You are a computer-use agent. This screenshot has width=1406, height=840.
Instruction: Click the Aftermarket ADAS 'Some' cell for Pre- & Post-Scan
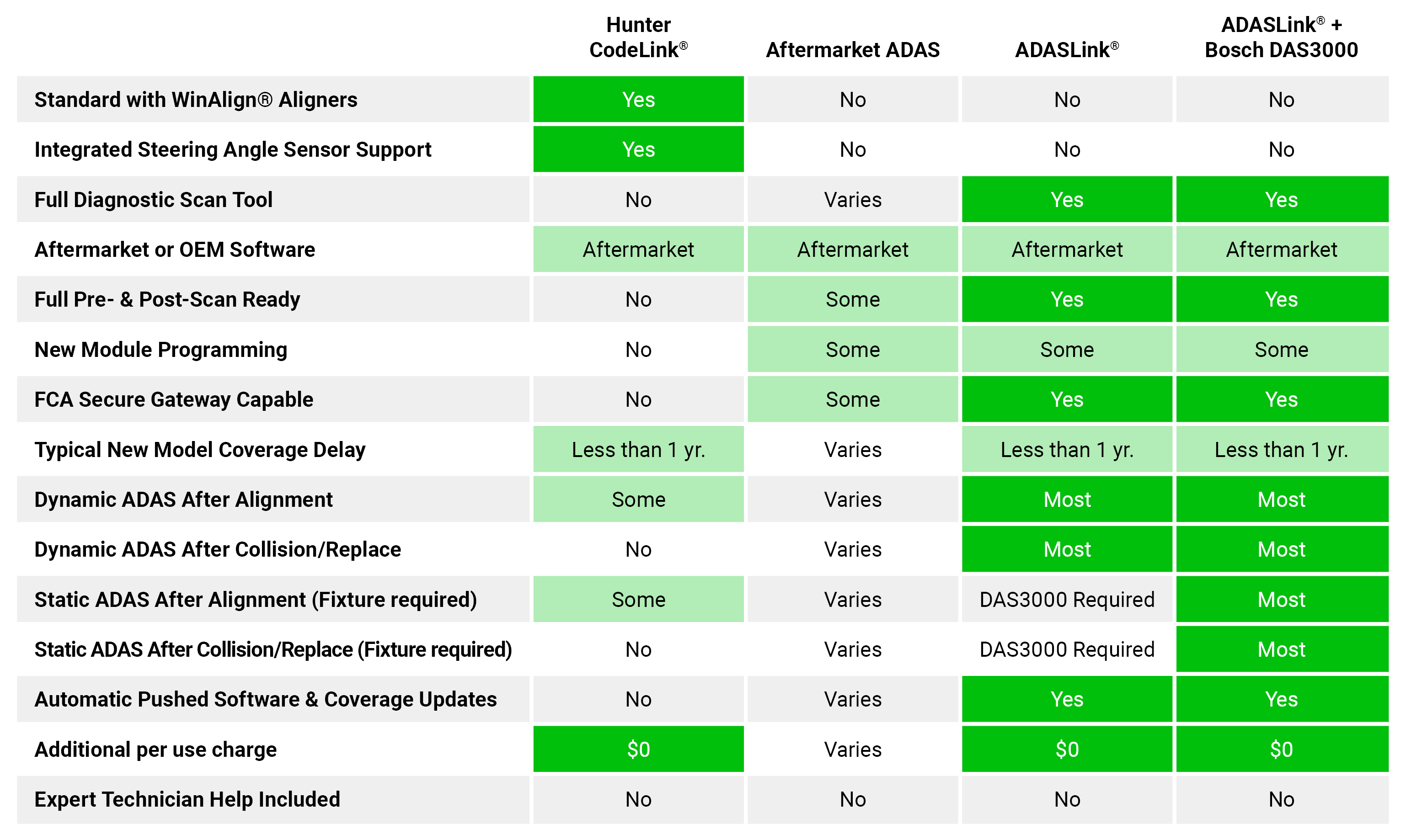(x=852, y=299)
